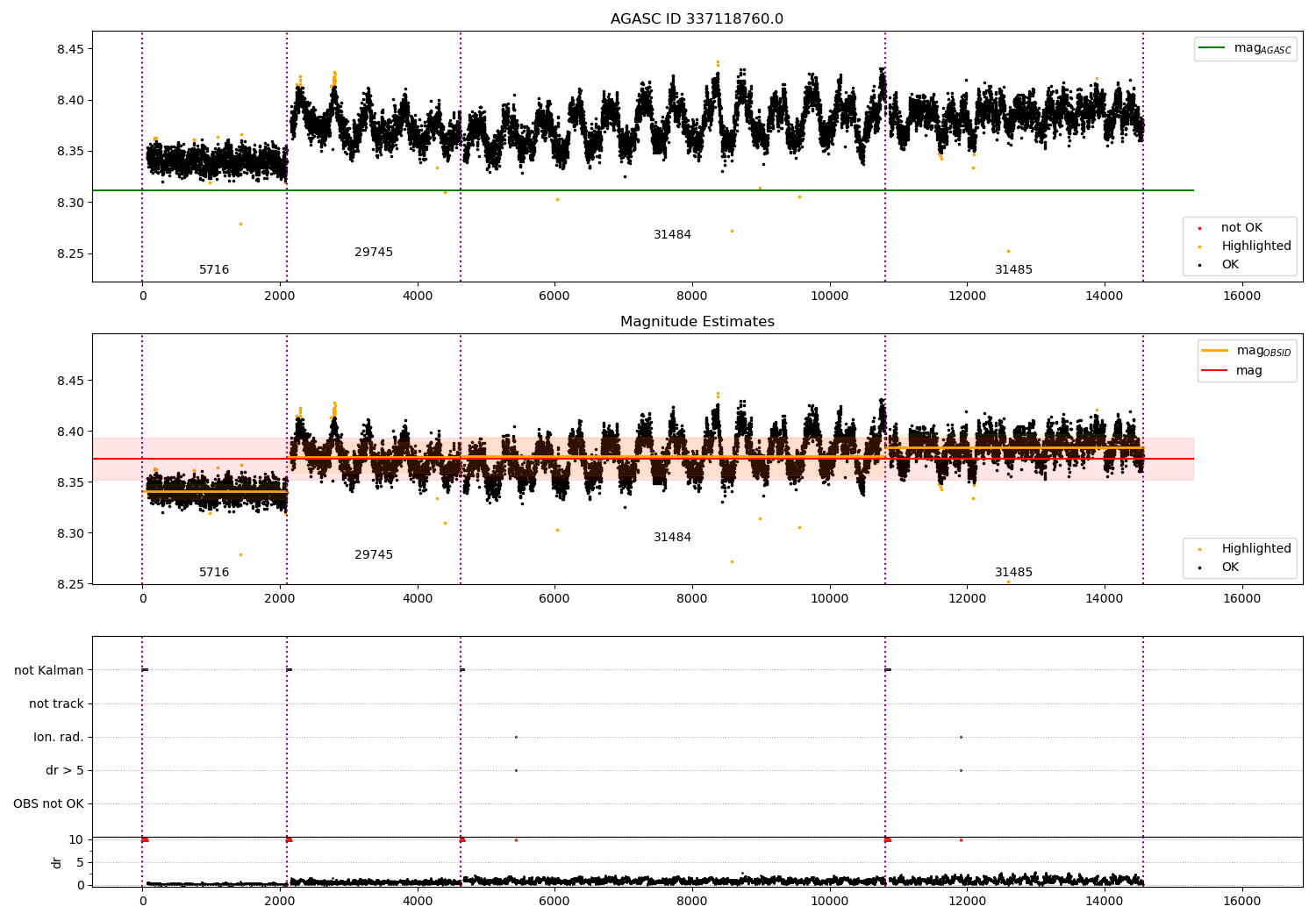Click the "5" tick on the dr axis
Image resolution: width=1316 pixels, height=921 pixels.
[81, 862]
